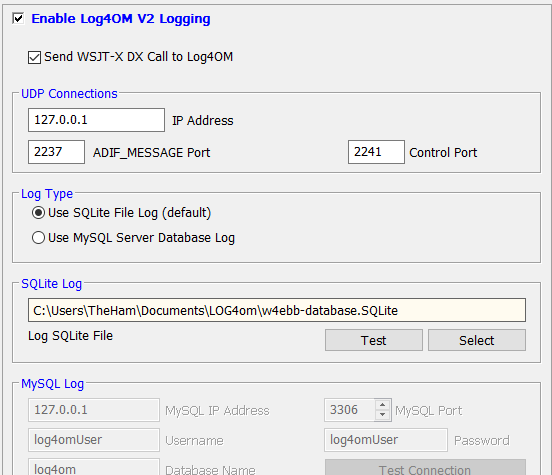The height and width of the screenshot is (475, 552).
Task: Select Use SQLite File Log option
Action: coord(38,213)
